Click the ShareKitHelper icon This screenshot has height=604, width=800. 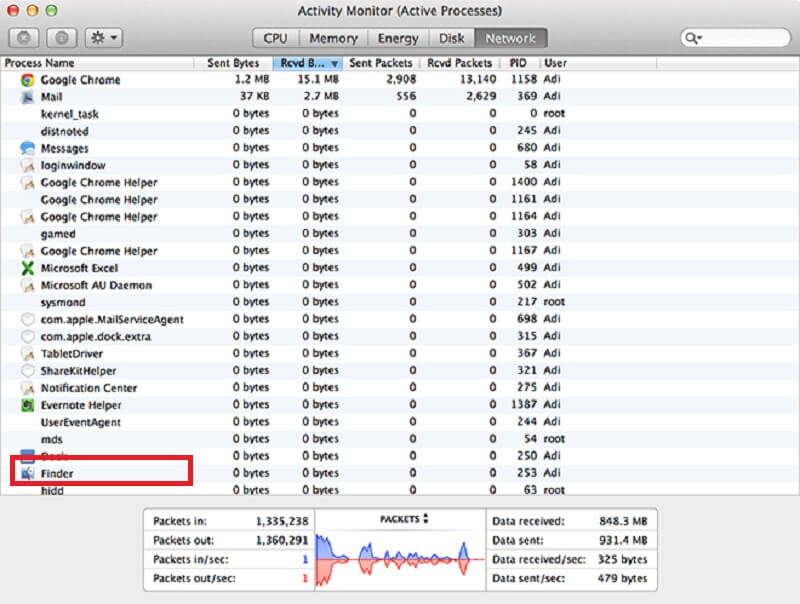click(28, 371)
